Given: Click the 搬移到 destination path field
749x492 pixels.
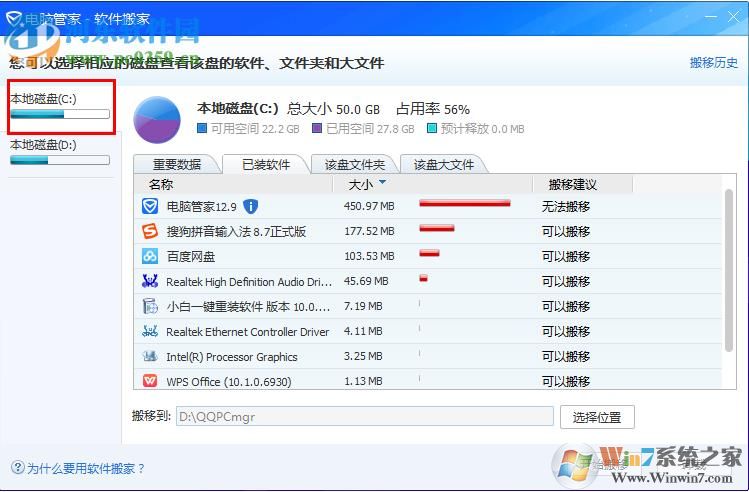Looking at the screenshot, I should [364, 416].
